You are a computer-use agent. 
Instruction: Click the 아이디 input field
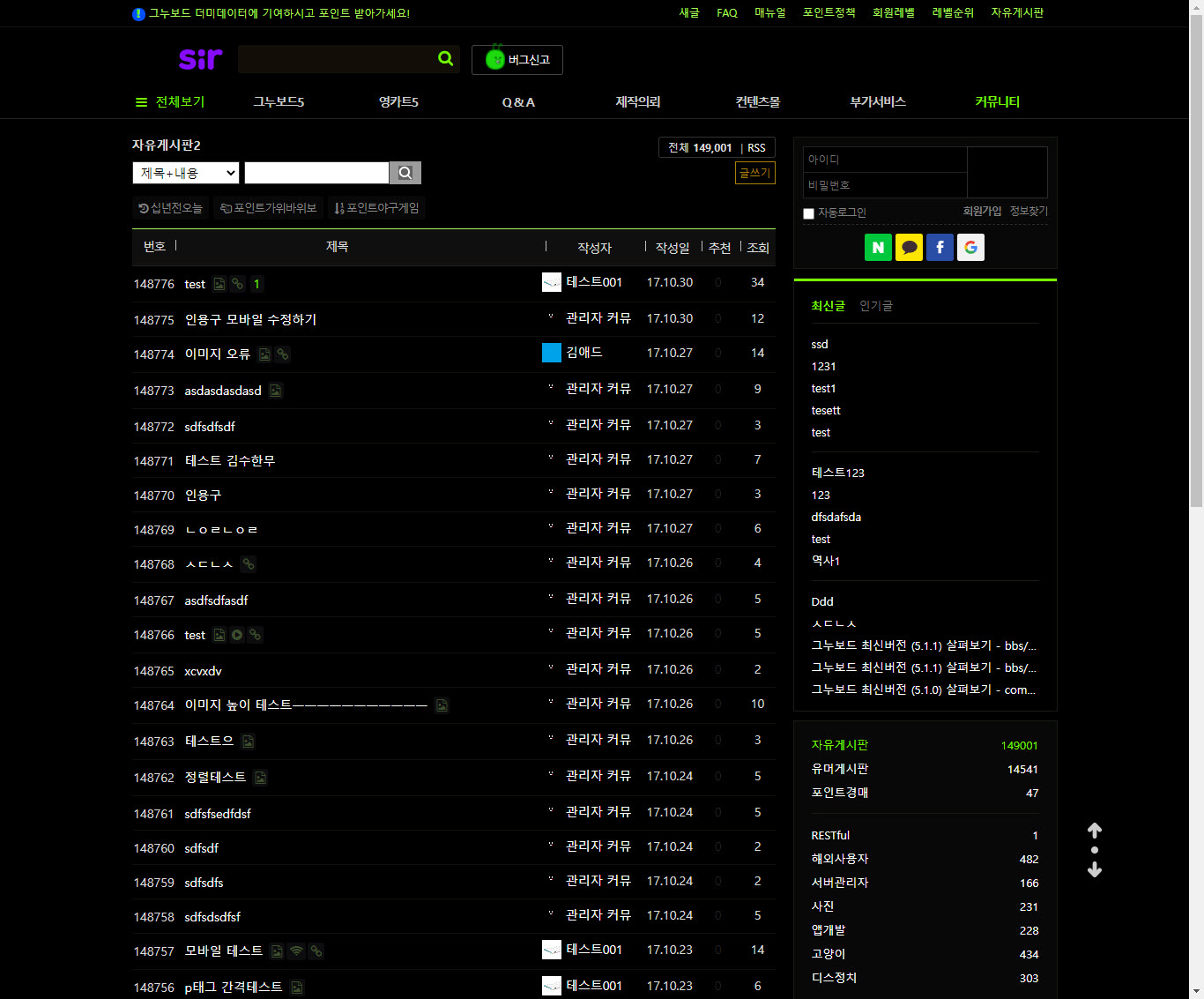(x=885, y=160)
